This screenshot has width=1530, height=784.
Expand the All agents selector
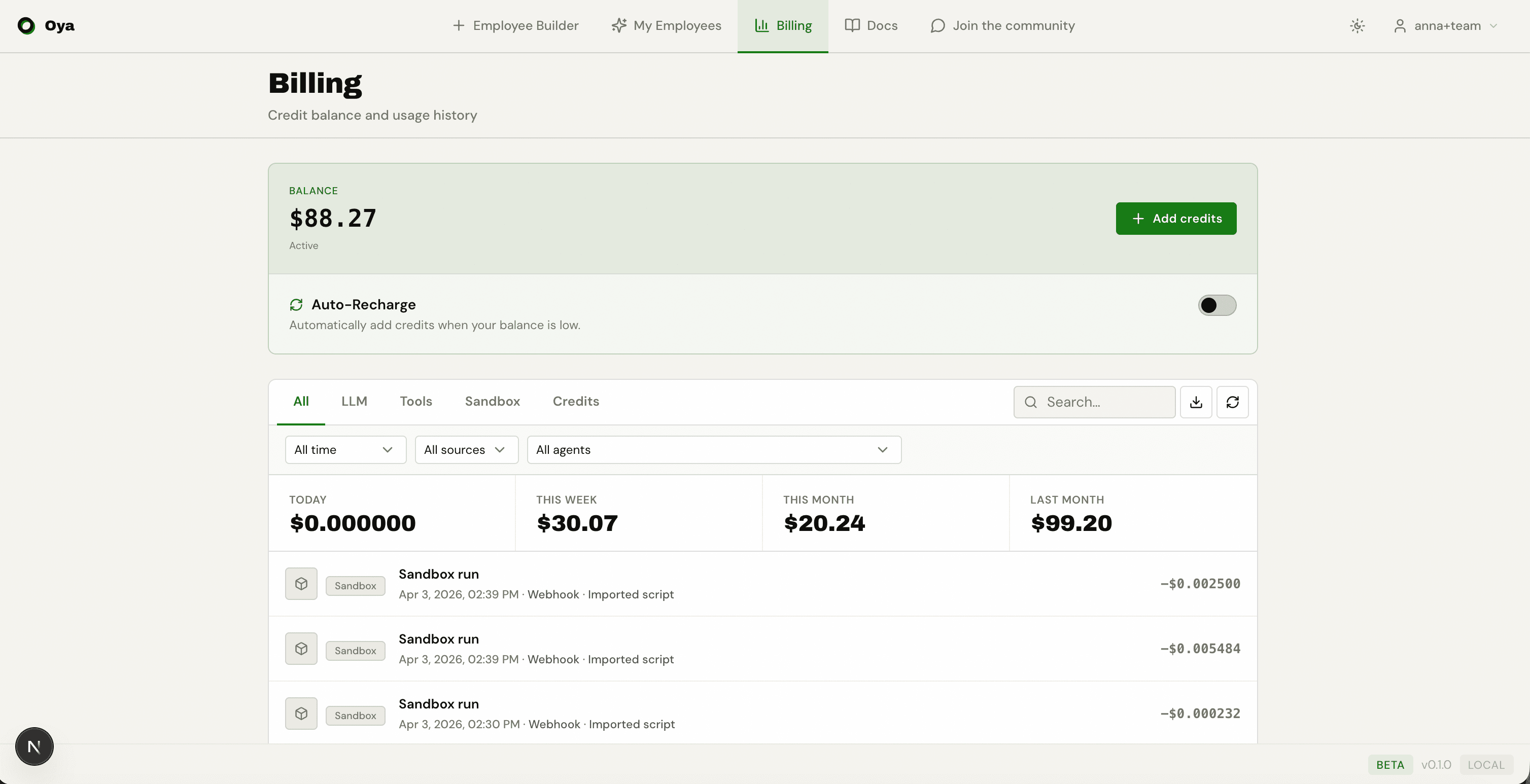click(x=714, y=450)
